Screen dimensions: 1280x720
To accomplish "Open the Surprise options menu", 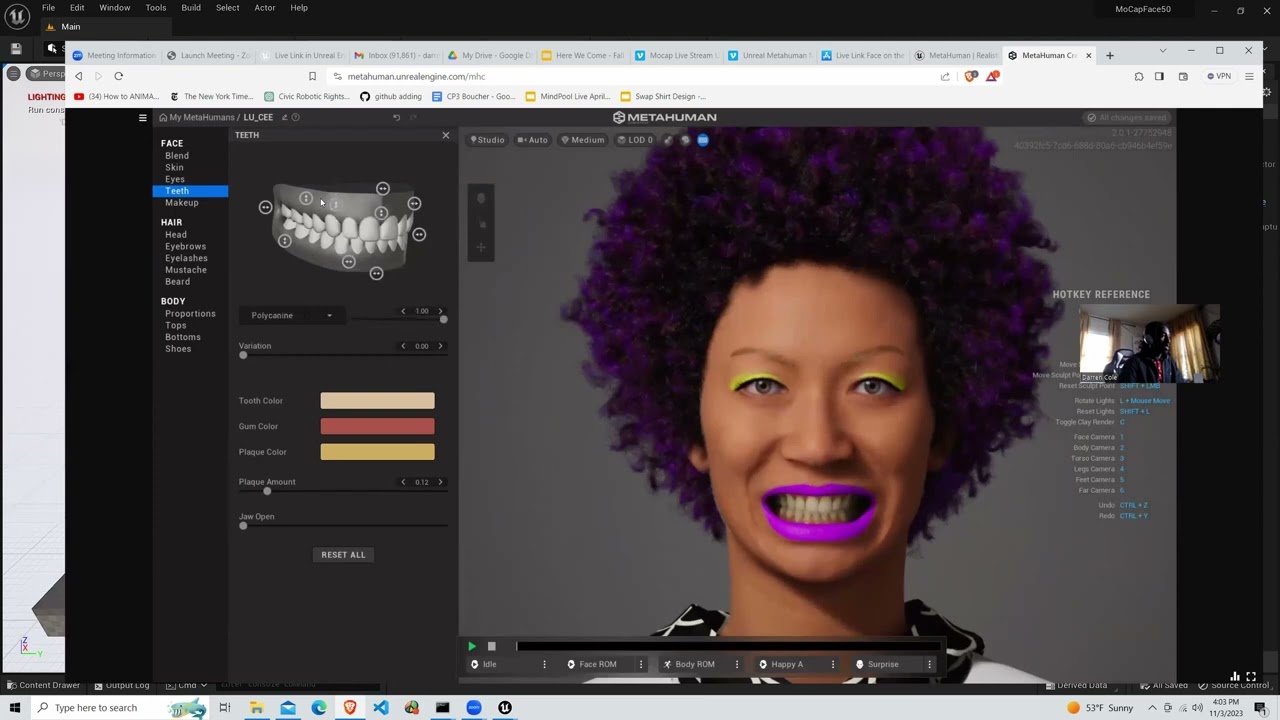I will pyautogui.click(x=929, y=664).
